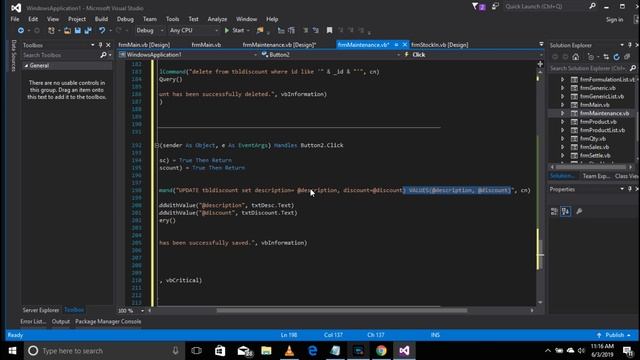Screen dimensions: 640x360
Task: Switch to the frmMain.vb code tab
Action: 206,45
